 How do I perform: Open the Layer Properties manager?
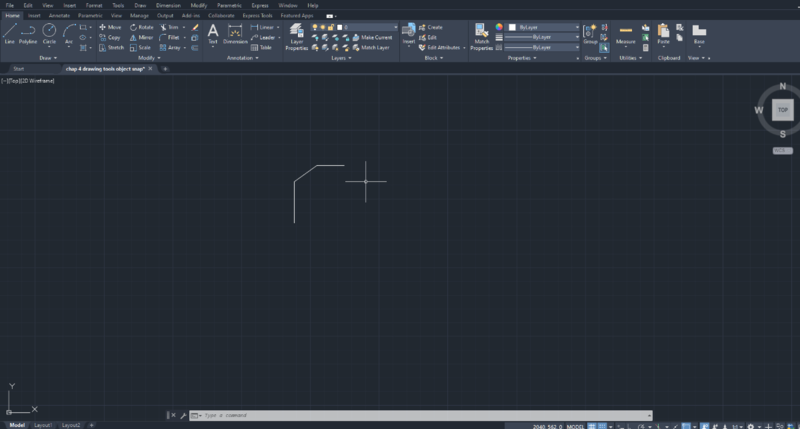point(297,36)
